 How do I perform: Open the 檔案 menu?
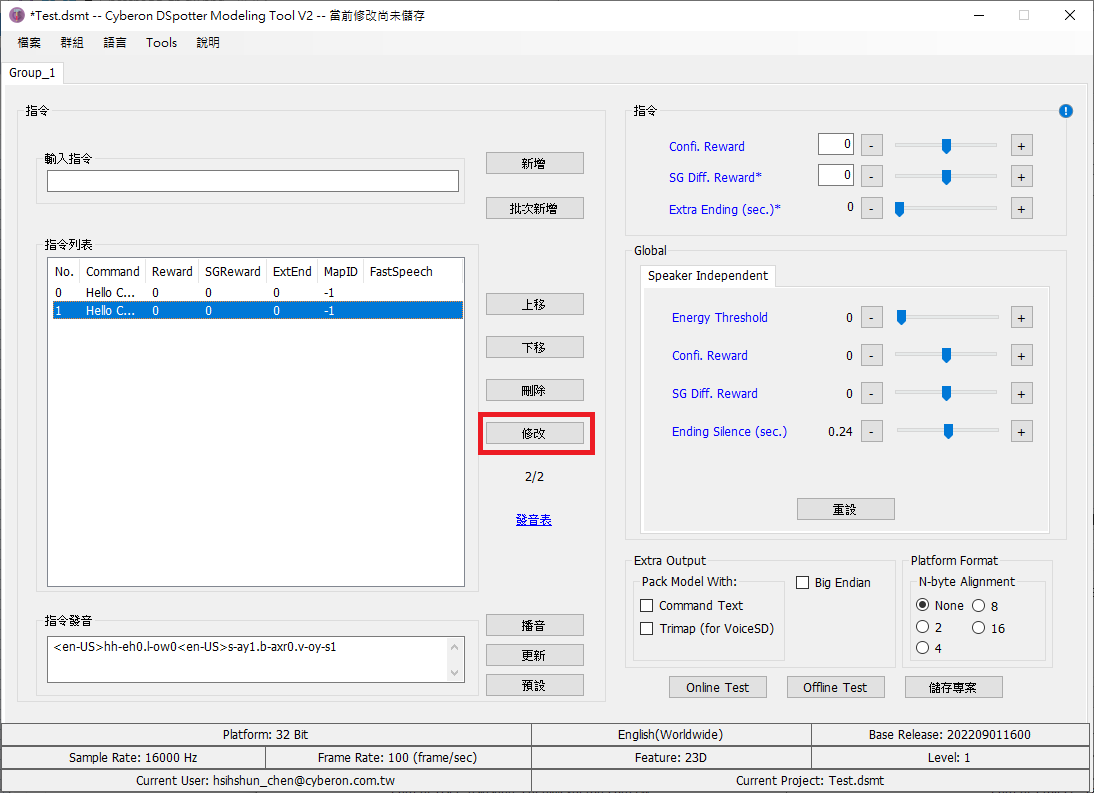coord(29,43)
